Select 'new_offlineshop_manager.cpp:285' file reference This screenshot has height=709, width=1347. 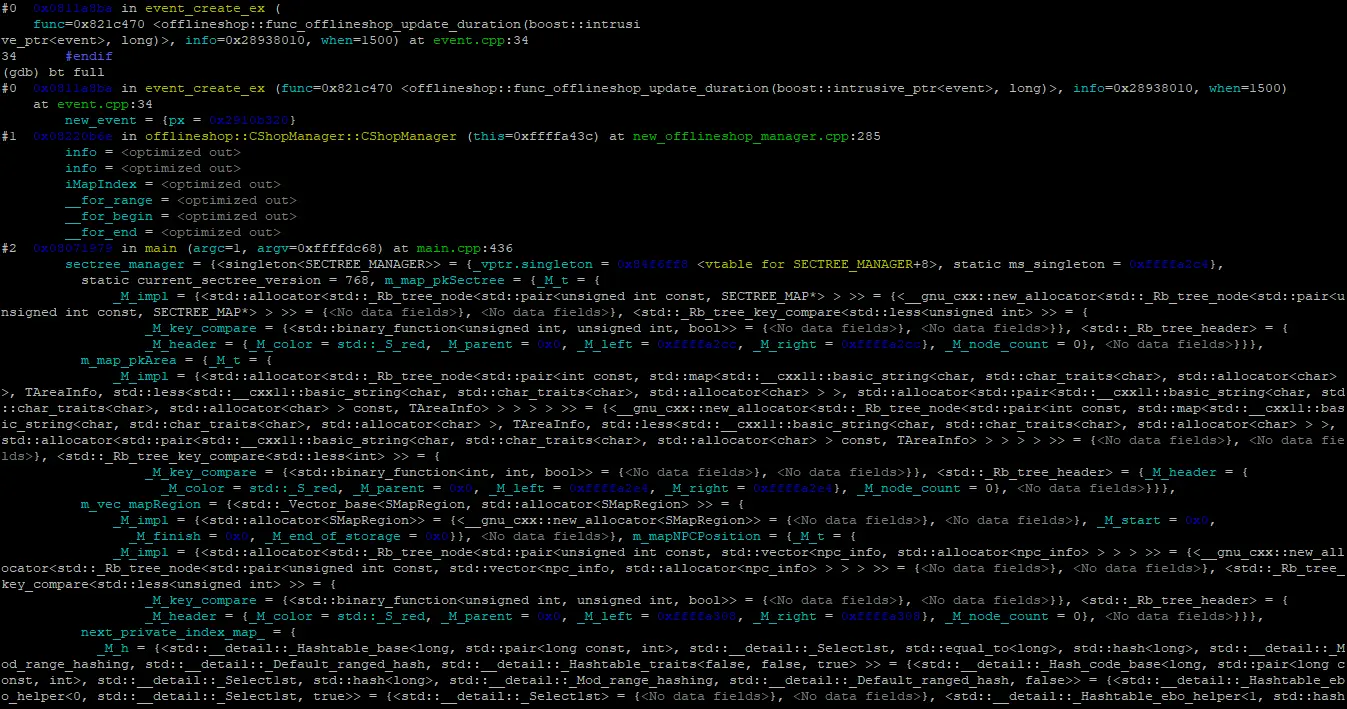tap(756, 136)
